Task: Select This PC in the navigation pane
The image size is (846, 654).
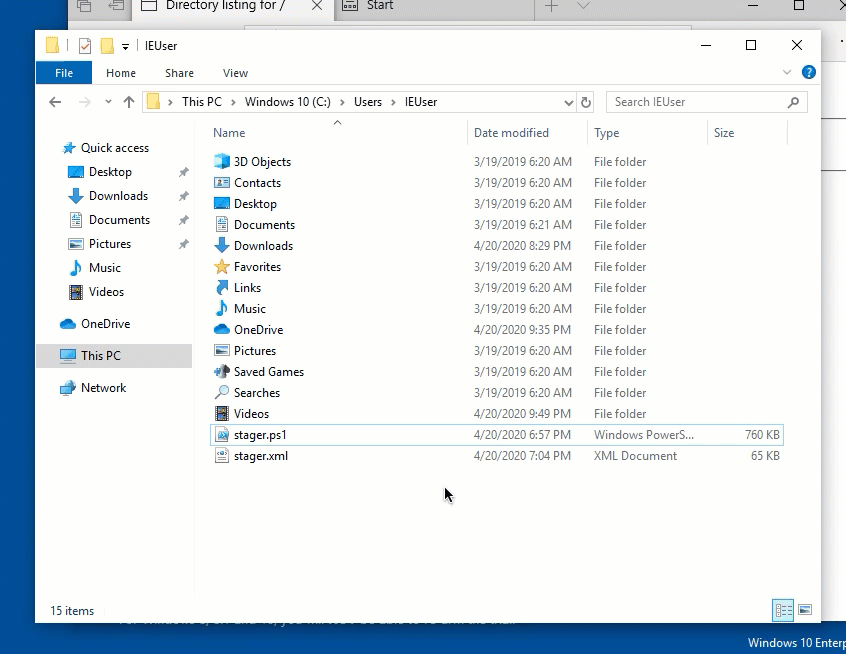Action: click(114, 356)
